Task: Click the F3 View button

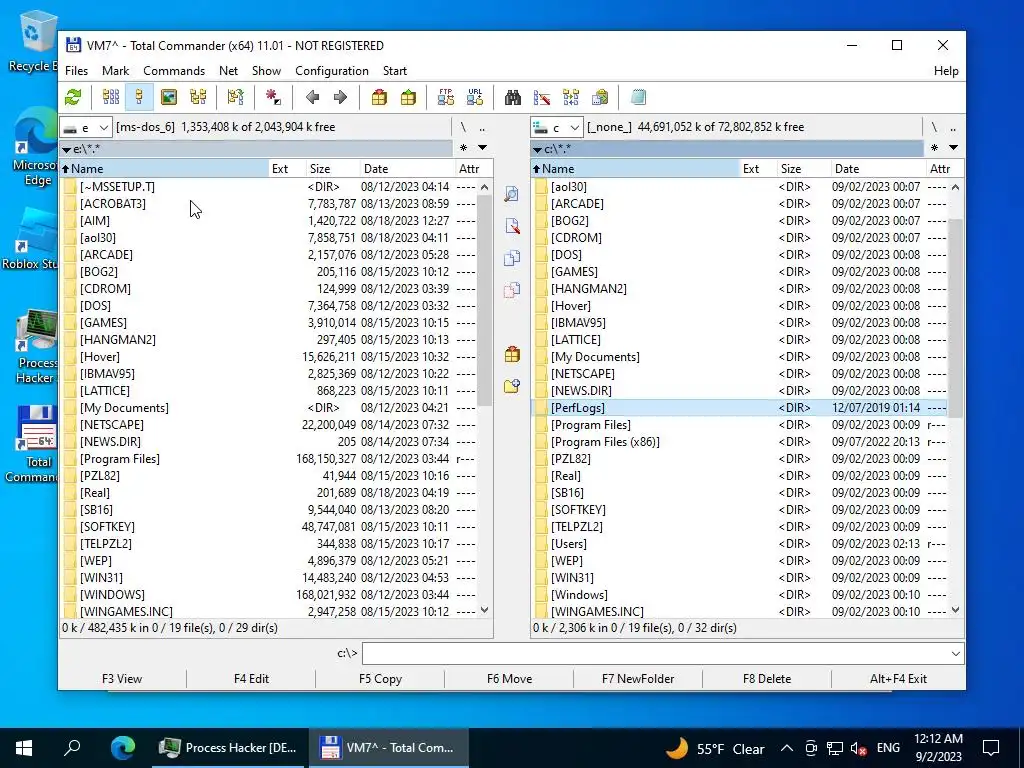Action: 122,679
